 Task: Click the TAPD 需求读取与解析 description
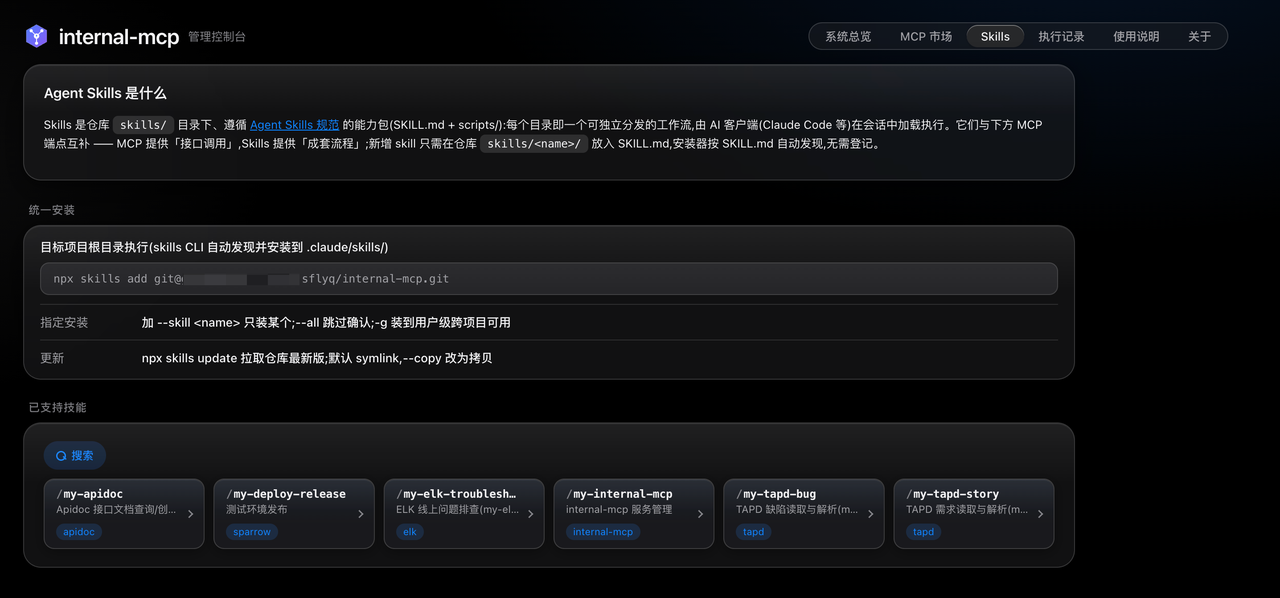(968, 510)
